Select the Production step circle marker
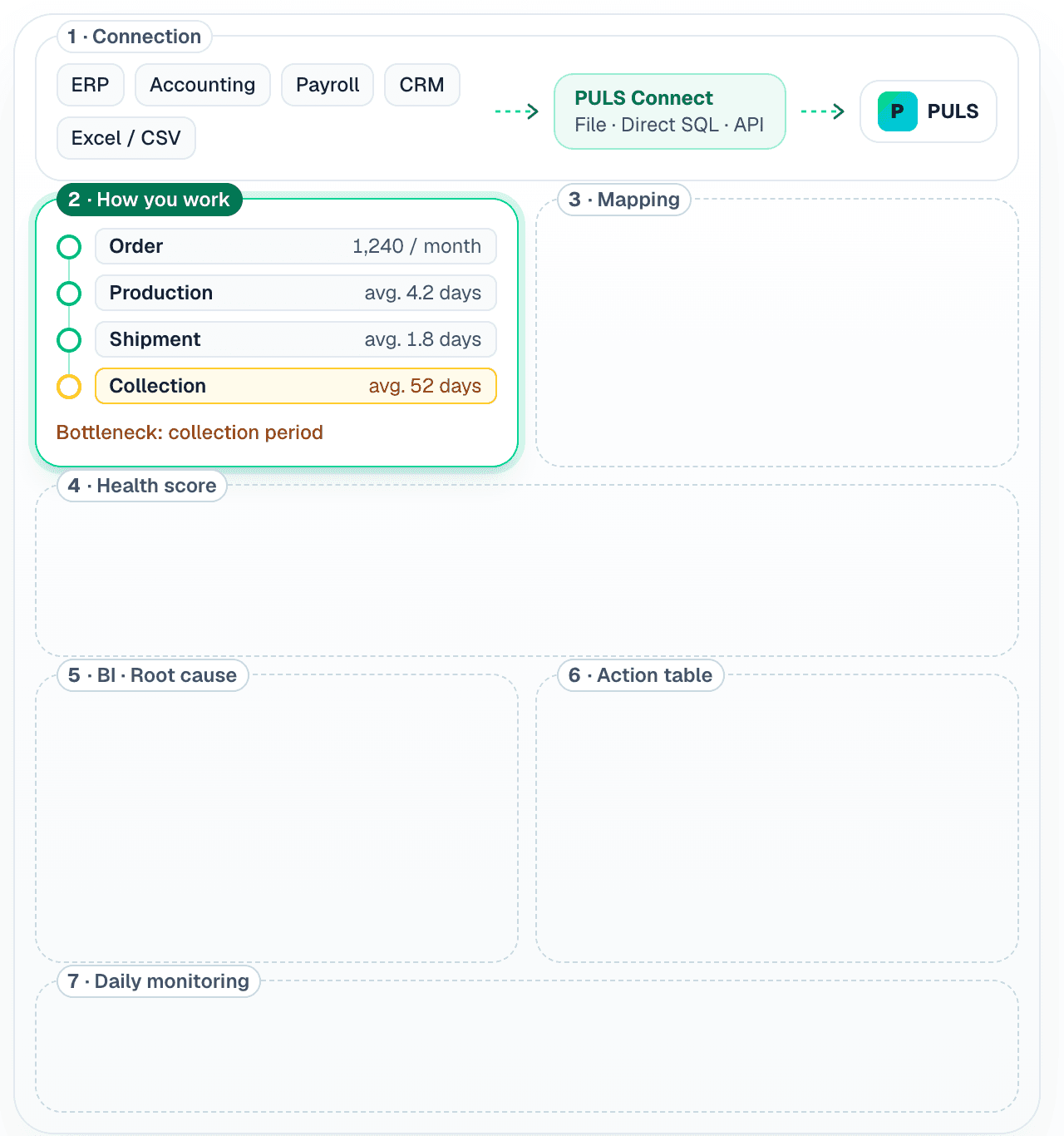Viewport: 1064px width, 1136px height. click(69, 294)
